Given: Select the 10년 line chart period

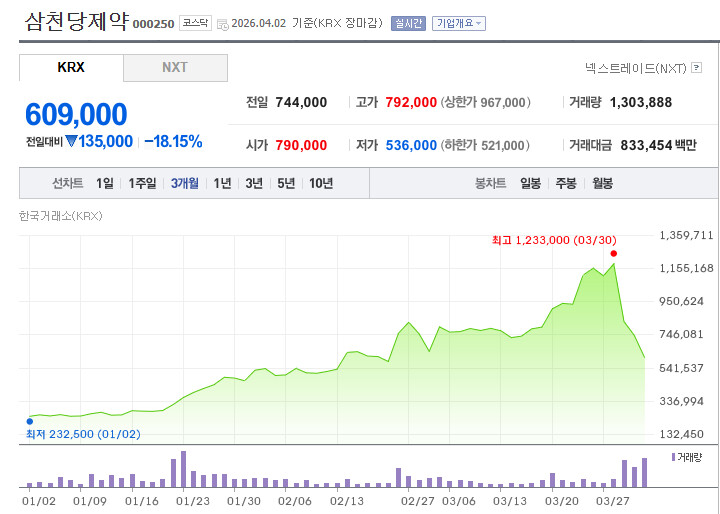Looking at the screenshot, I should pos(321,184).
